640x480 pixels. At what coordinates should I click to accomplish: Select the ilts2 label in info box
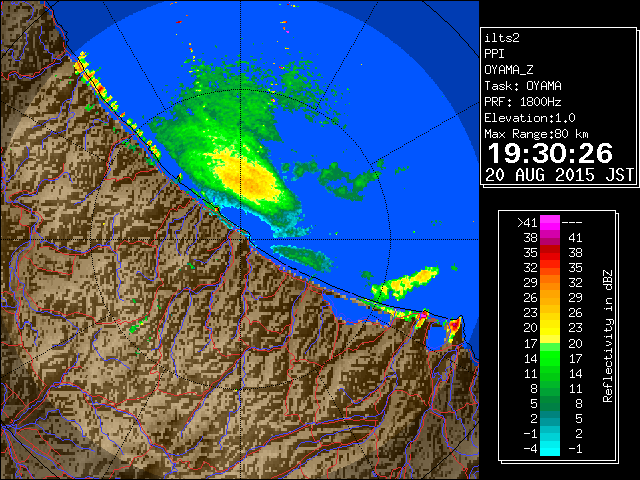(502, 38)
